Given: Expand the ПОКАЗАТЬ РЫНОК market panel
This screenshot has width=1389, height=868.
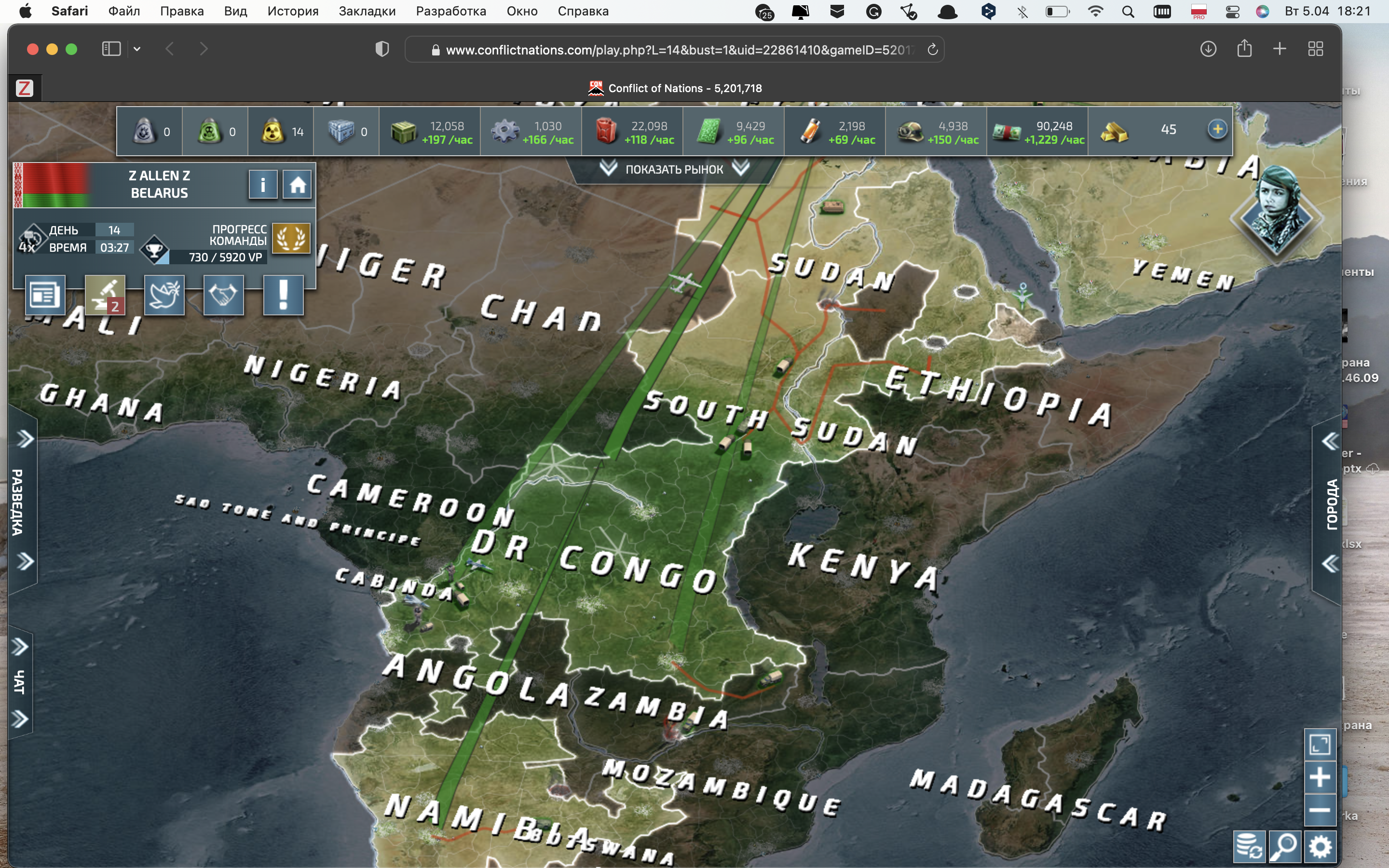Looking at the screenshot, I should (674, 169).
